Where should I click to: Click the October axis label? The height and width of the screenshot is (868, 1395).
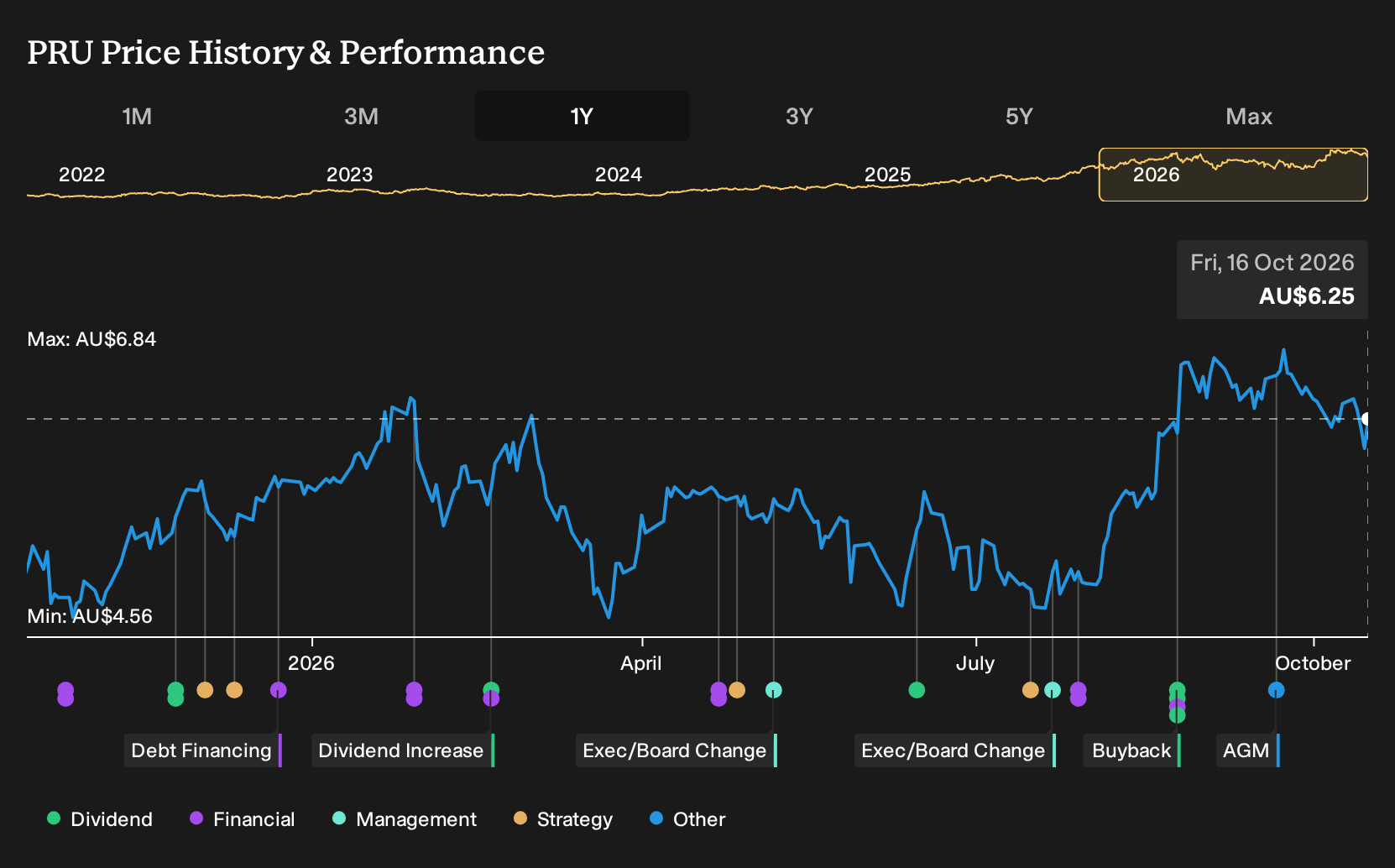[1313, 663]
